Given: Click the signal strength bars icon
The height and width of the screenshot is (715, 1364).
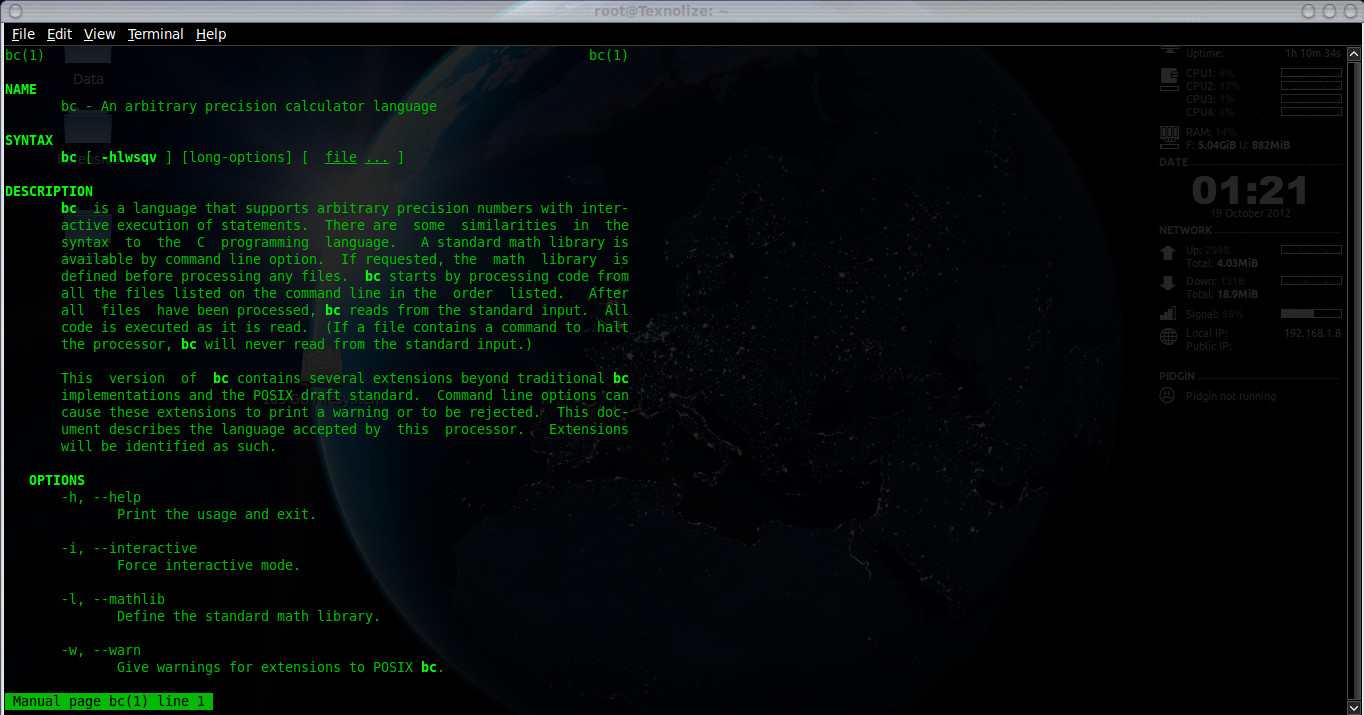Looking at the screenshot, I should [x=1168, y=313].
